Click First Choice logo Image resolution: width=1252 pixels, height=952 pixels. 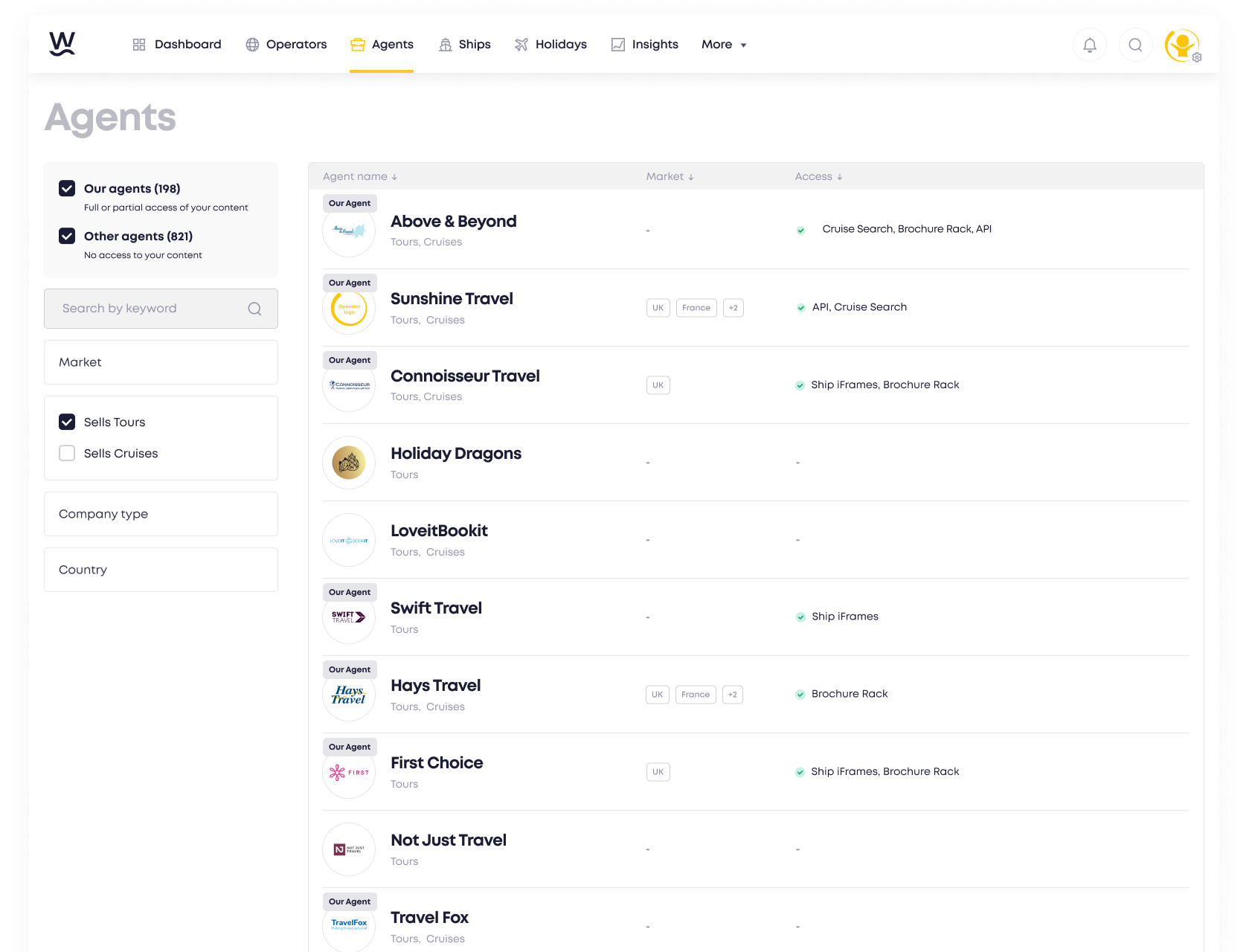pyautogui.click(x=349, y=772)
